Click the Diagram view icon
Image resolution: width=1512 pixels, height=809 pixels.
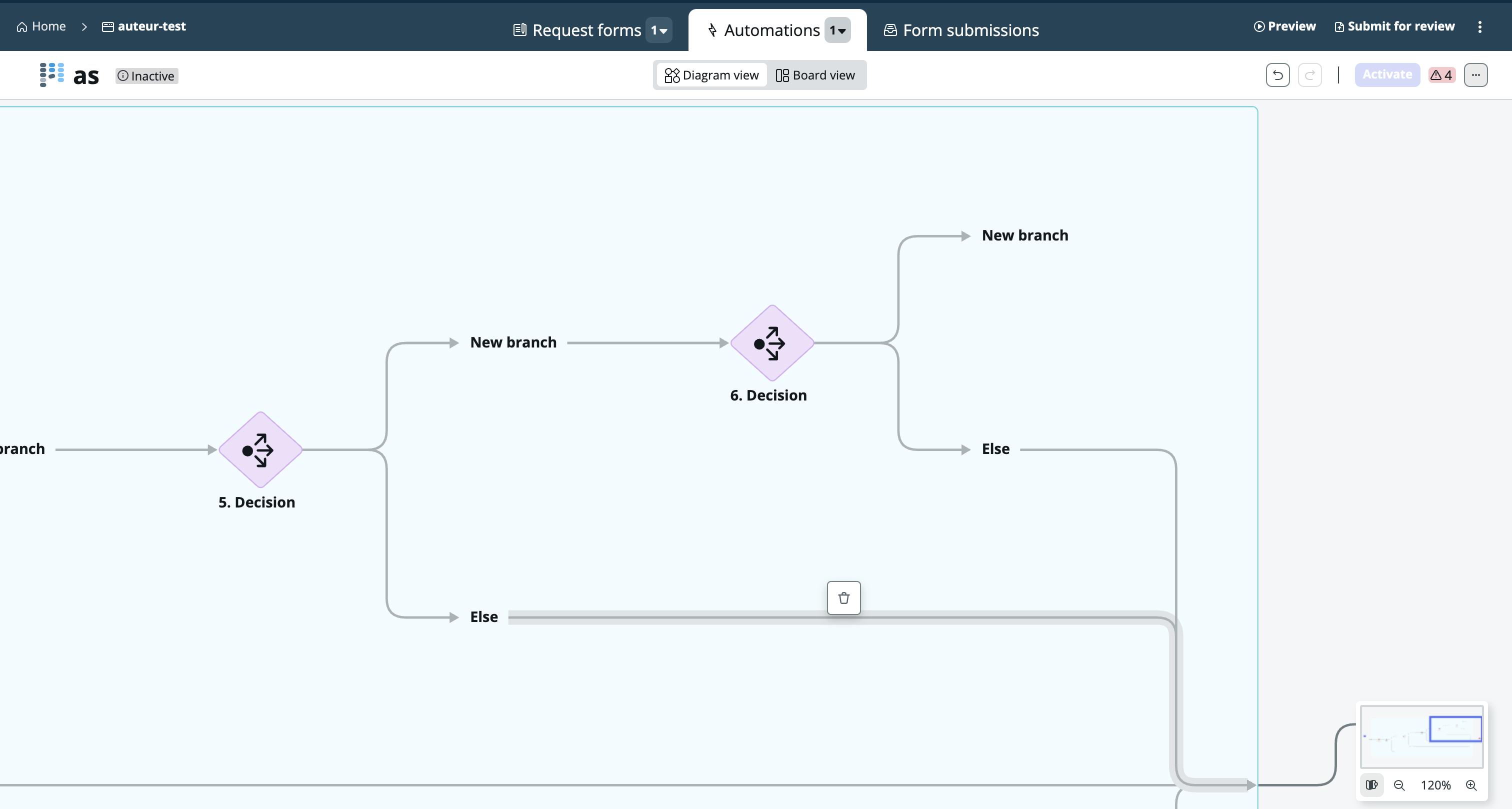pyautogui.click(x=671, y=75)
